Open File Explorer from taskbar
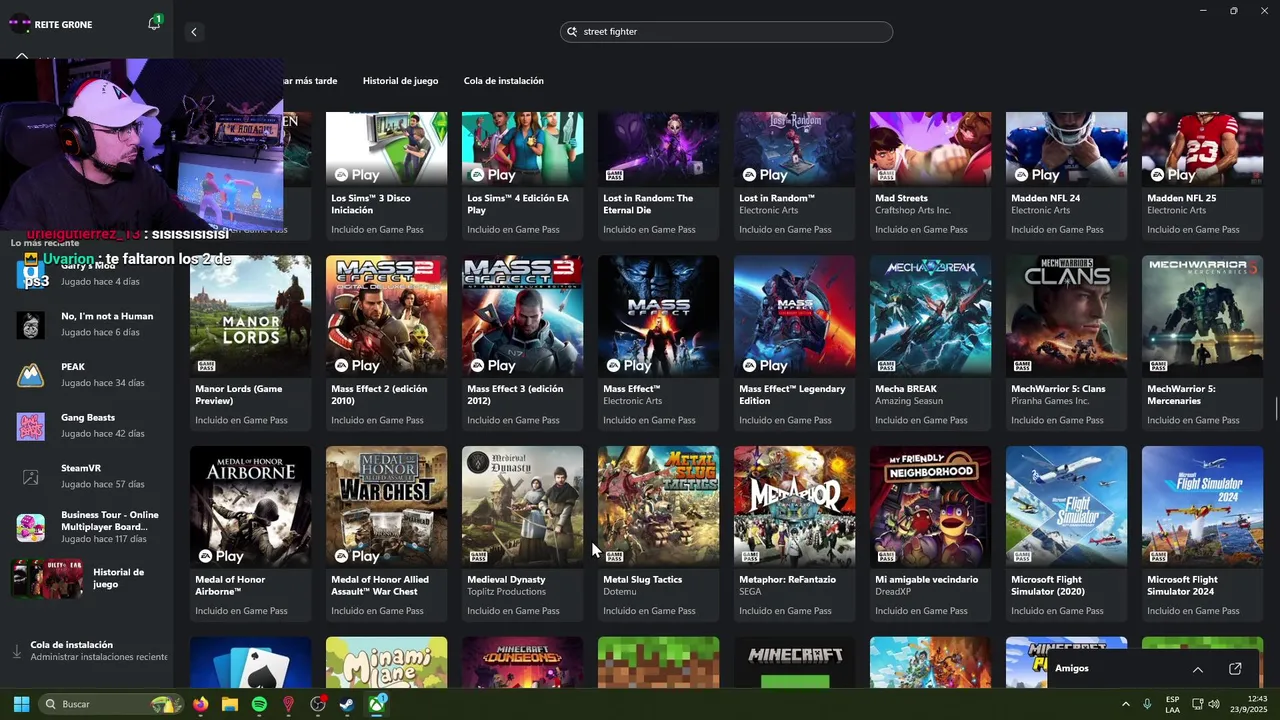This screenshot has width=1280, height=720. tap(229, 704)
